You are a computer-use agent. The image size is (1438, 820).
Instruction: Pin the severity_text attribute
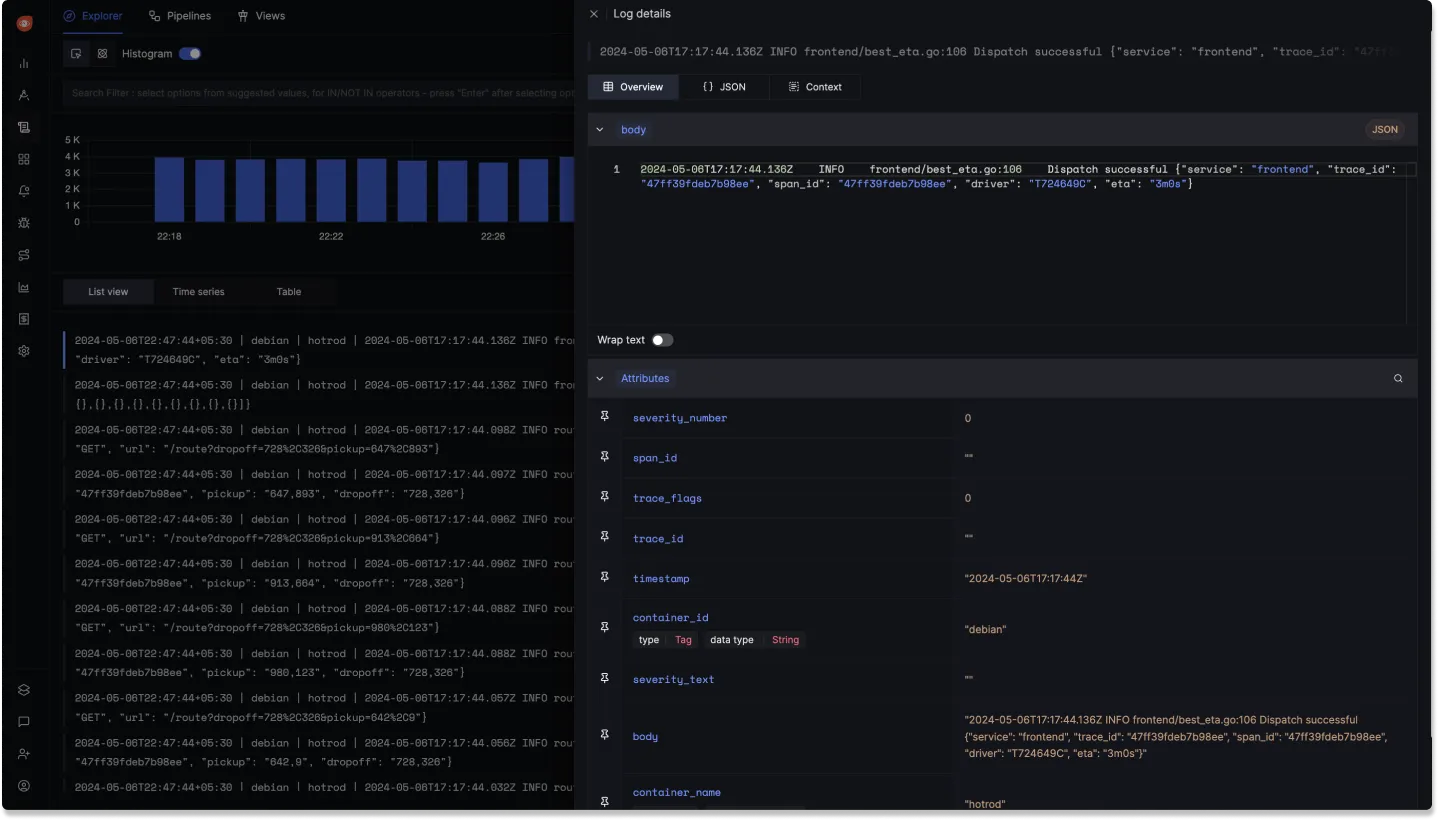(604, 678)
